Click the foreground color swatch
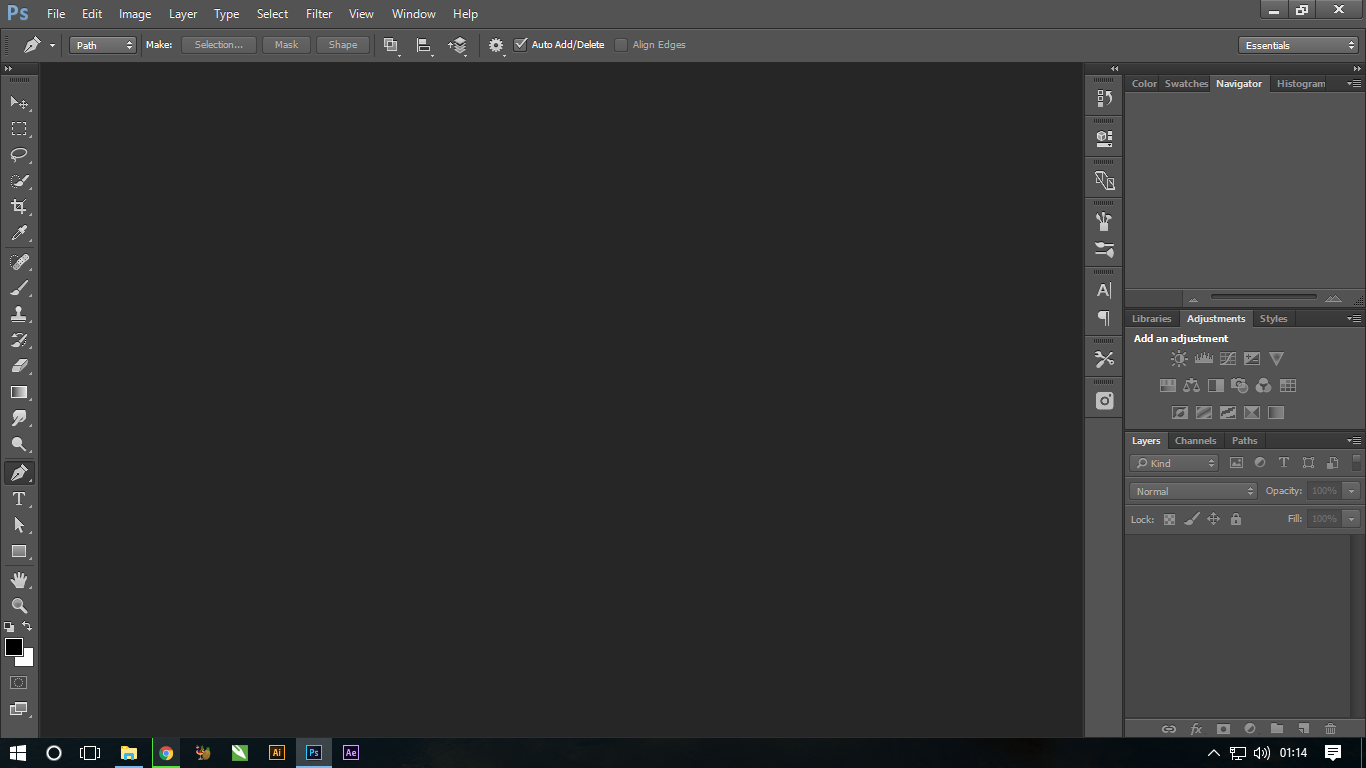Image resolution: width=1366 pixels, height=768 pixels. [x=13, y=647]
